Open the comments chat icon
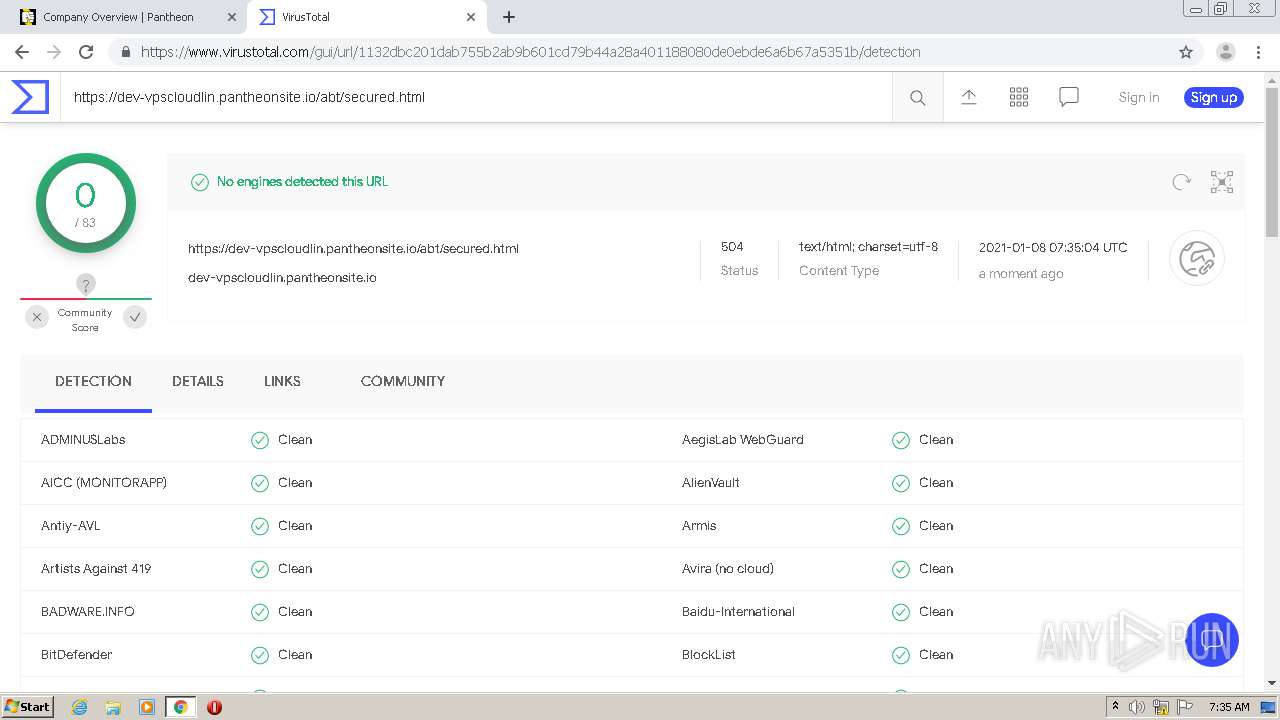 [1069, 97]
